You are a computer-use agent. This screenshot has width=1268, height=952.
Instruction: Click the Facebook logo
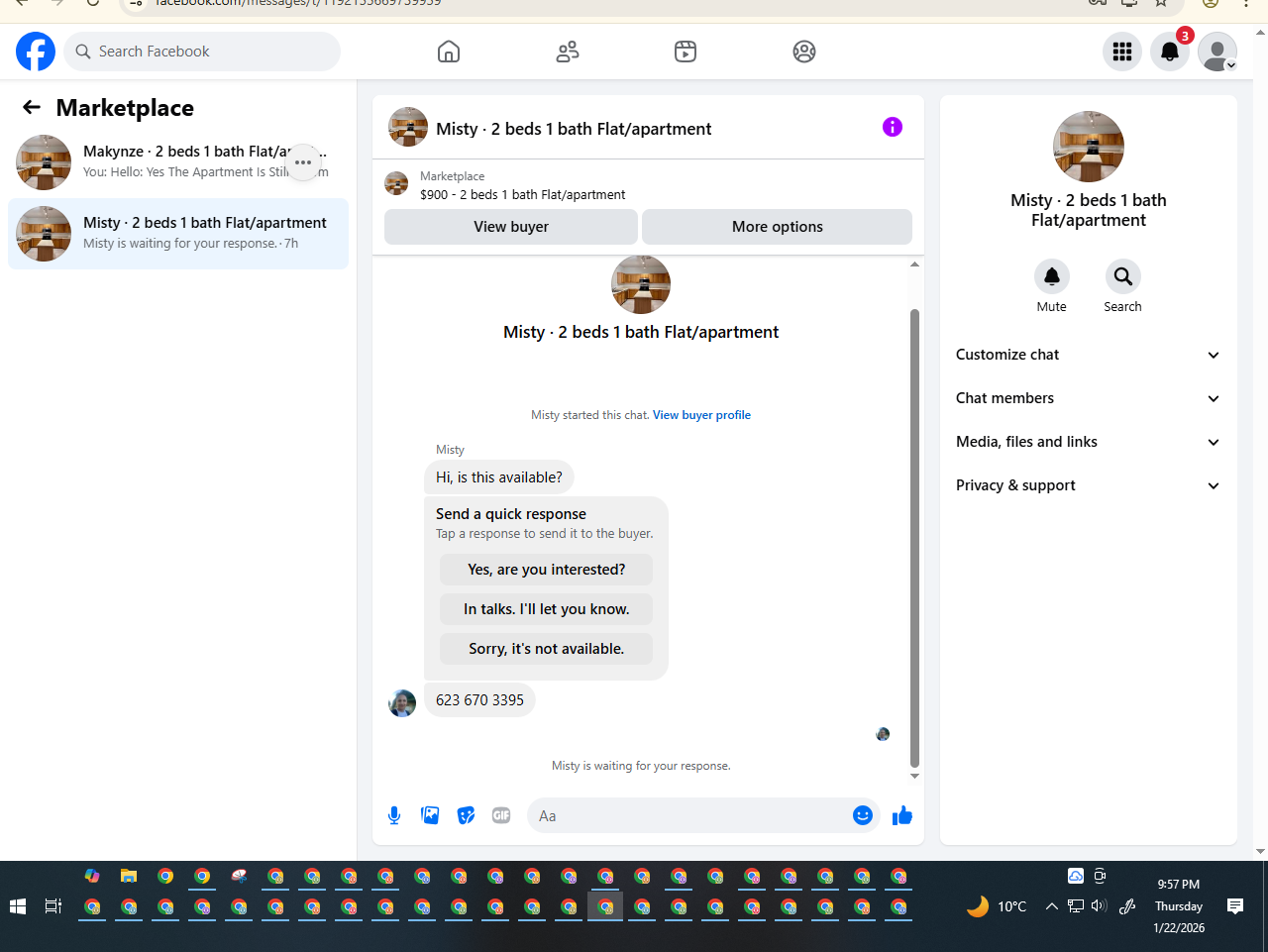click(x=36, y=52)
